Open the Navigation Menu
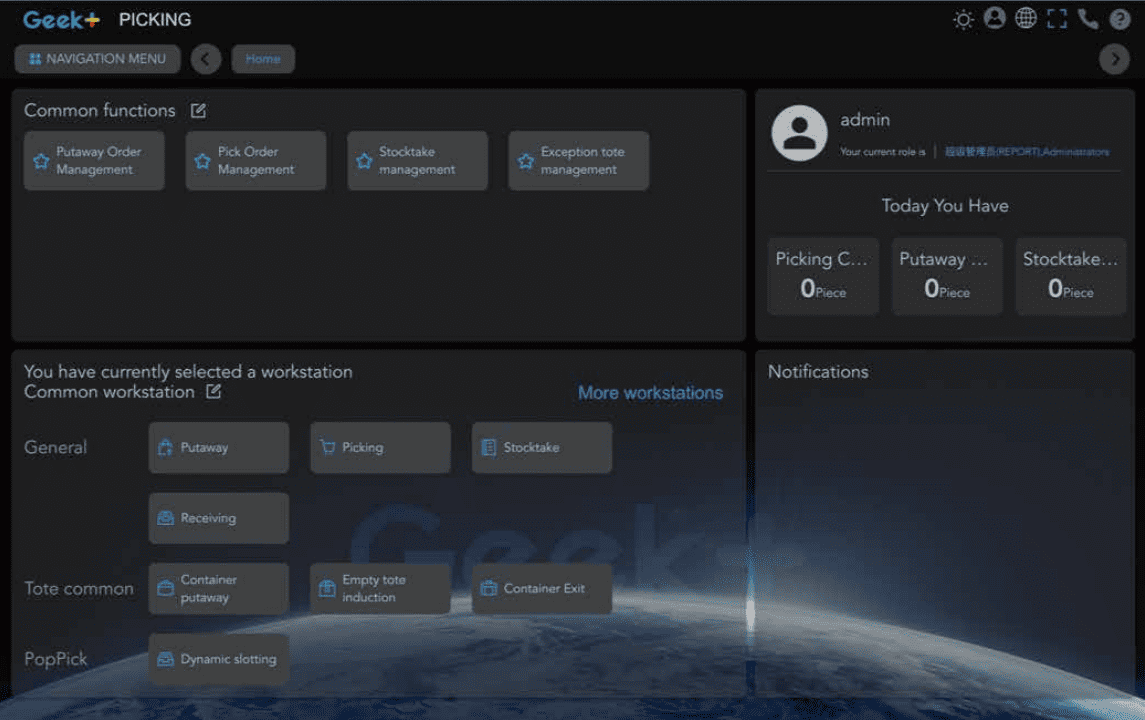Screen dimensions: 1145x720 point(97,59)
